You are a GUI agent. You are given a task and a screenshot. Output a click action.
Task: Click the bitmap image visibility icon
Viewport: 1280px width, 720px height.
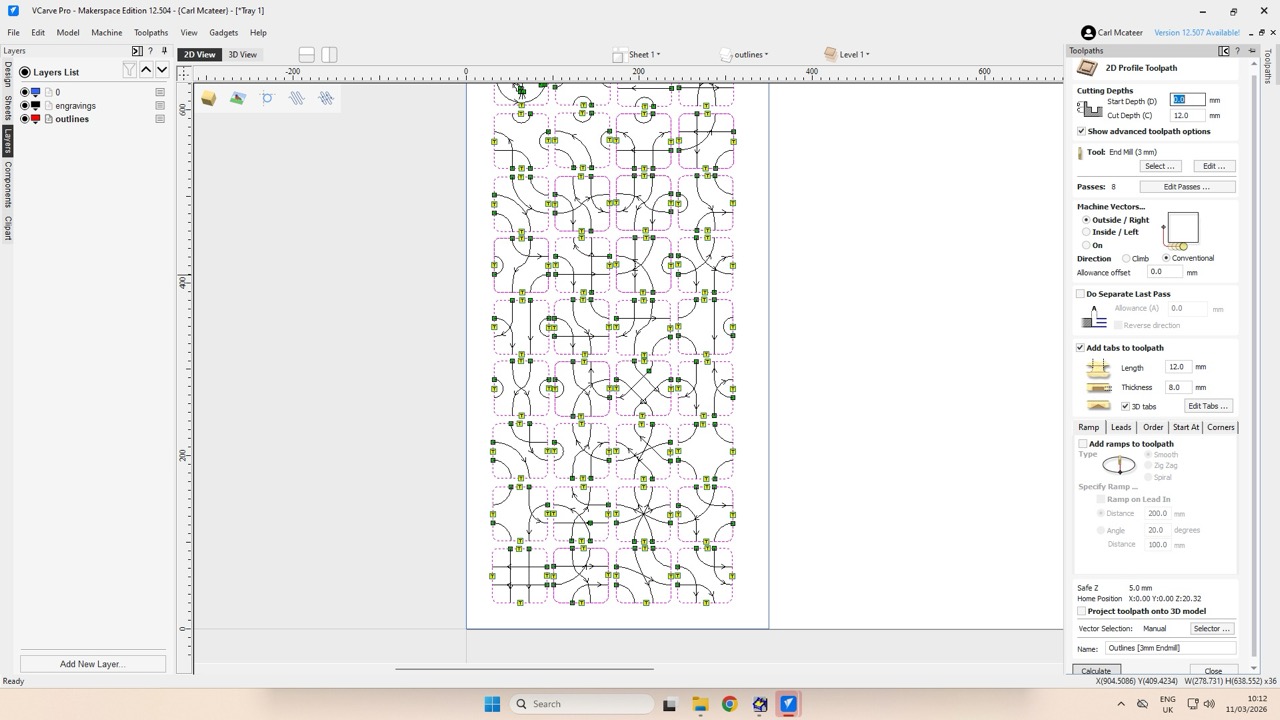(237, 98)
